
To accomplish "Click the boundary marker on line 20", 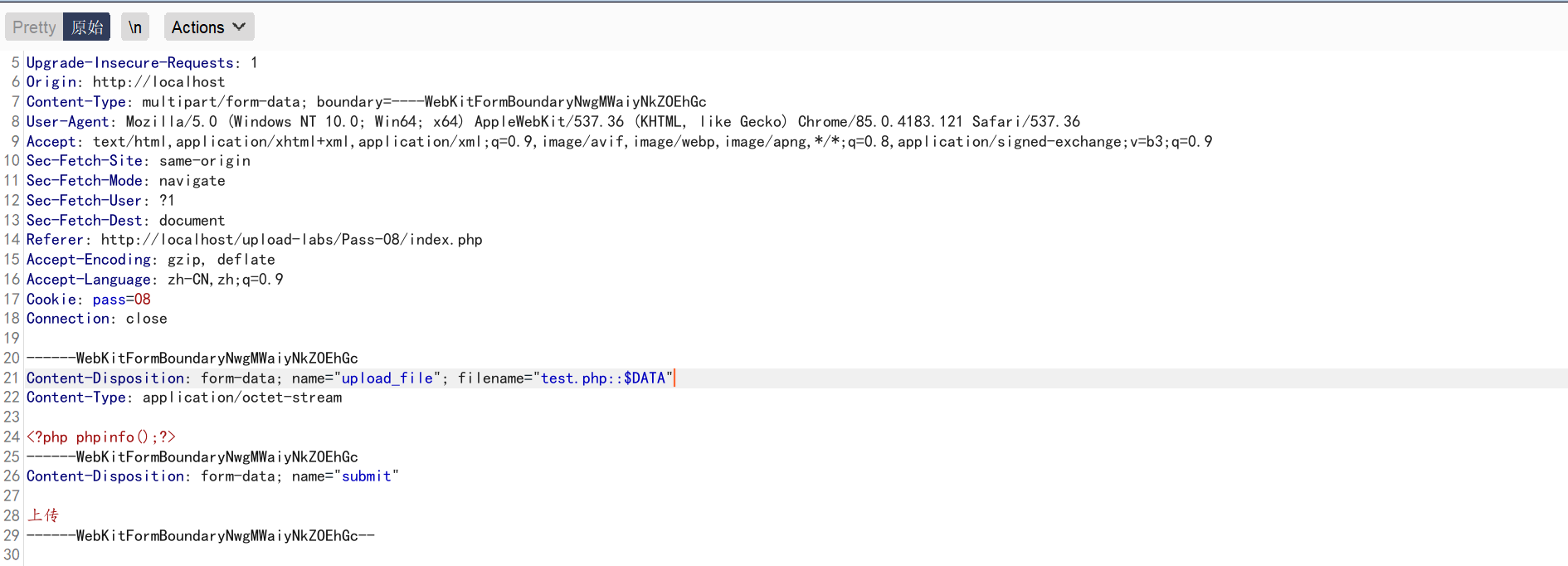I will click(x=192, y=359).
